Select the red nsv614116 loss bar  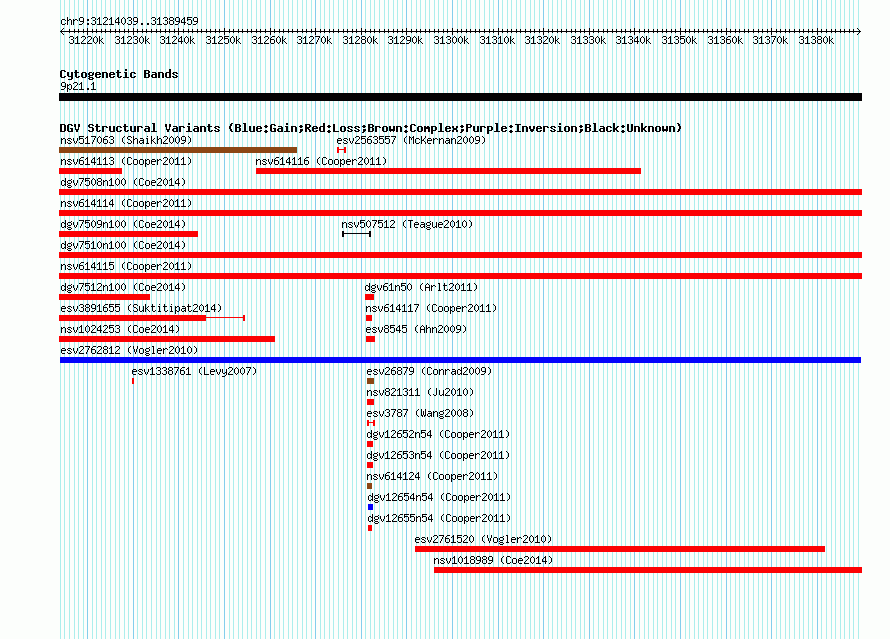[x=448, y=171]
